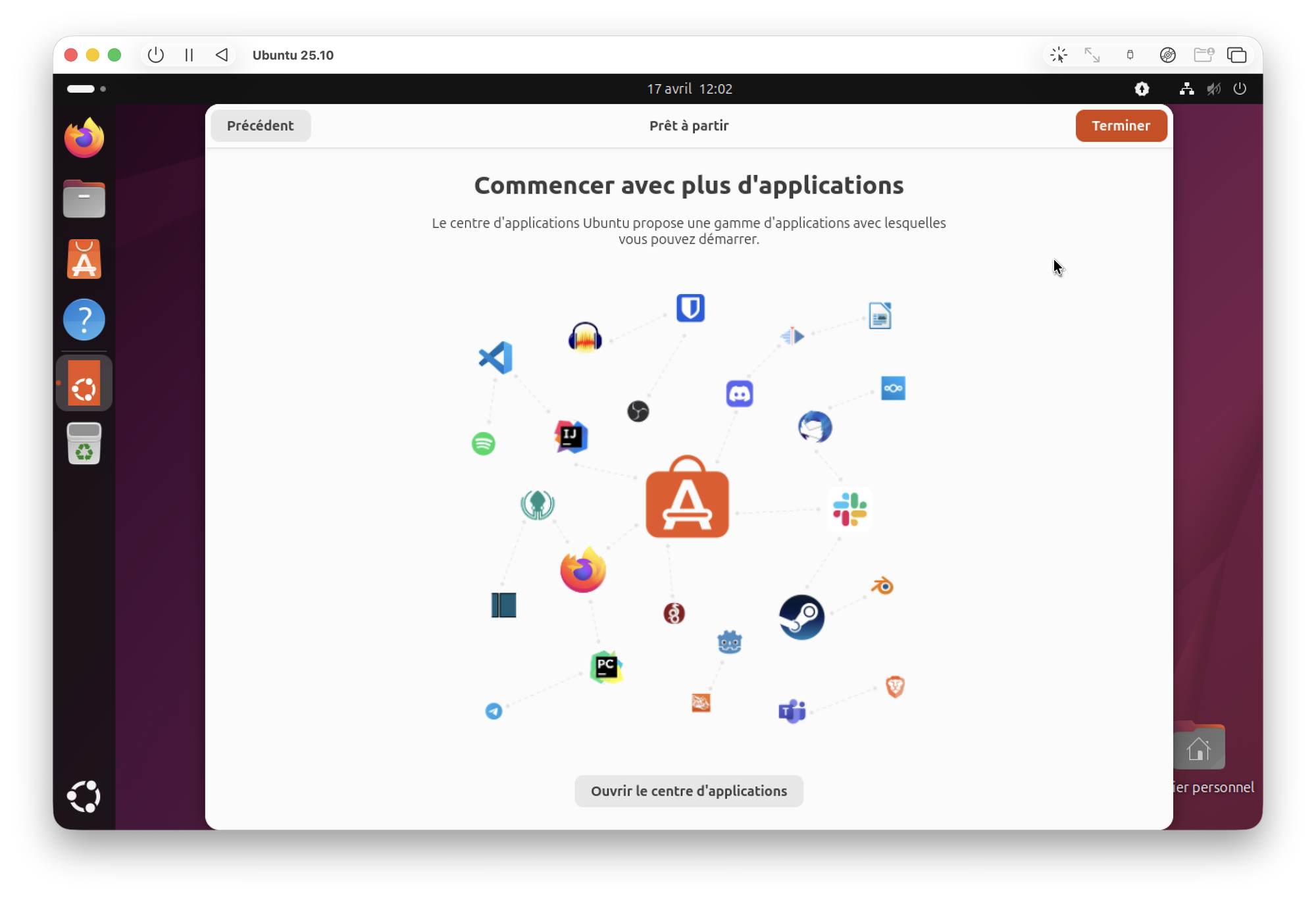This screenshot has width=1316, height=900.
Task: Open the personal home folder on desktop
Action: (x=1198, y=750)
